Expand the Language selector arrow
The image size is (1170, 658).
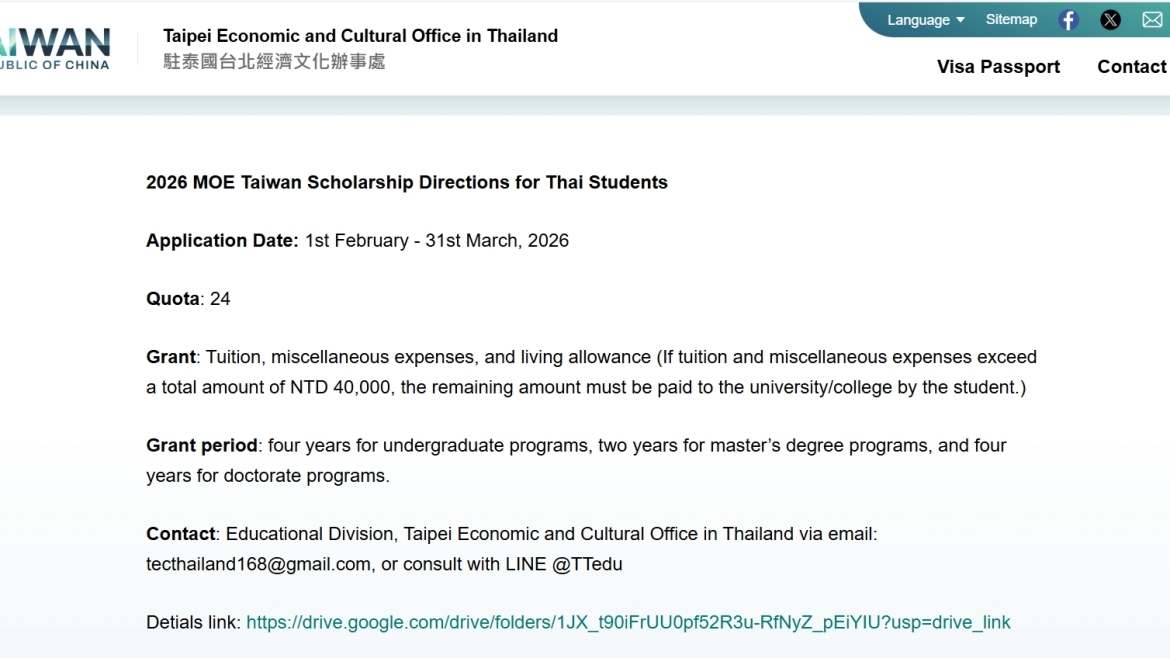coord(958,20)
